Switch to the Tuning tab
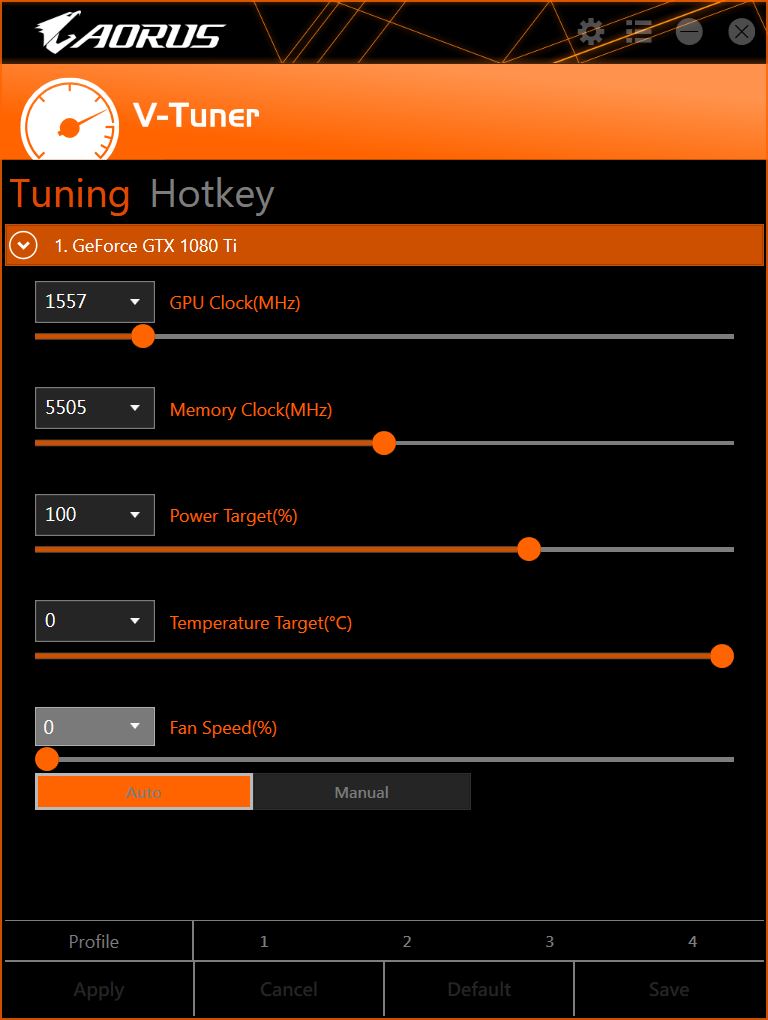 (x=70, y=194)
